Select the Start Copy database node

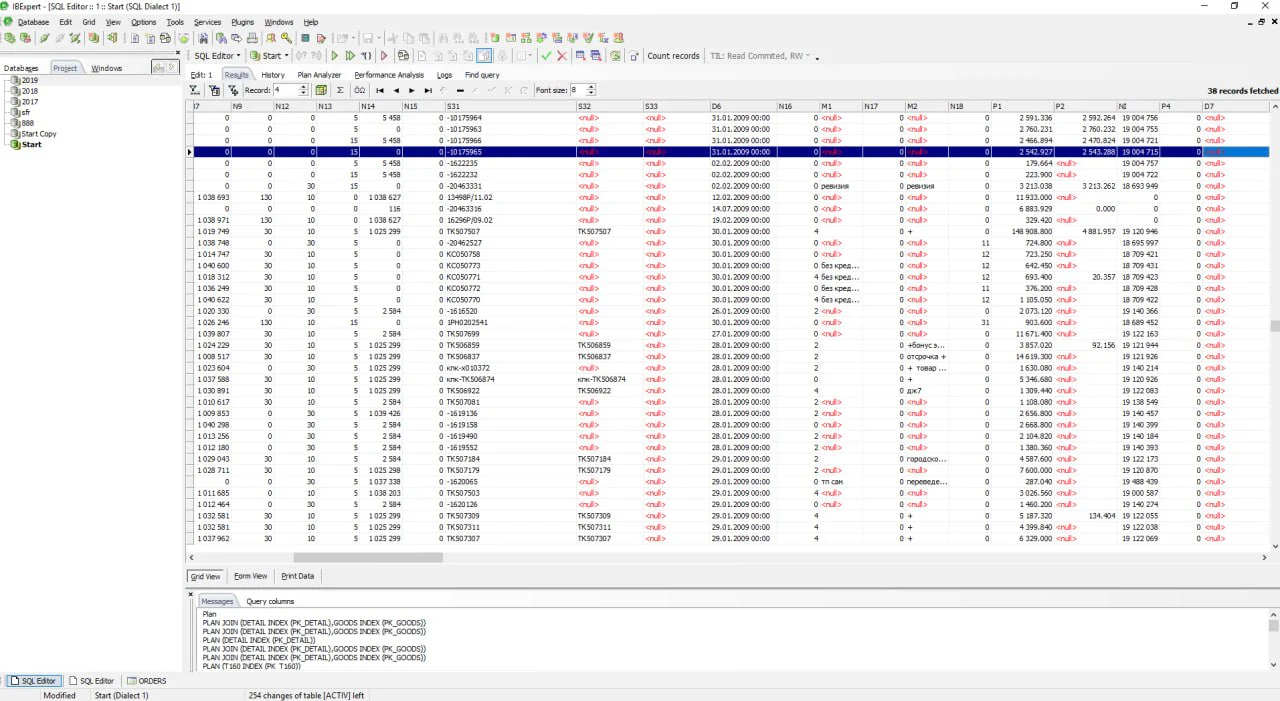pyautogui.click(x=39, y=133)
